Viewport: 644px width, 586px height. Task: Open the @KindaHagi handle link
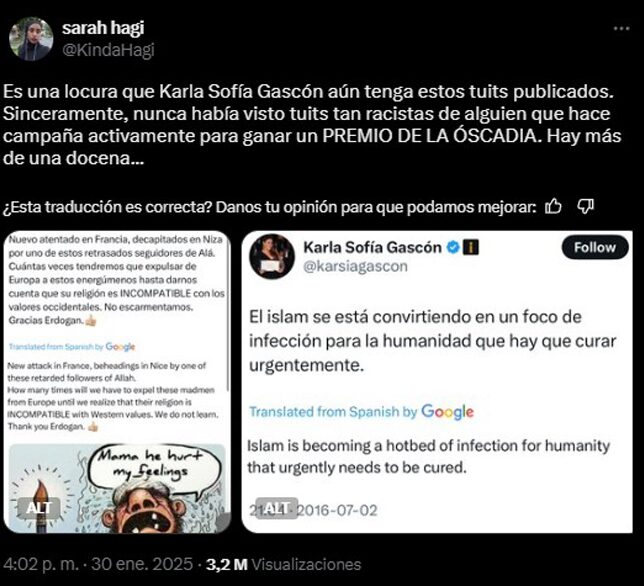click(x=108, y=50)
